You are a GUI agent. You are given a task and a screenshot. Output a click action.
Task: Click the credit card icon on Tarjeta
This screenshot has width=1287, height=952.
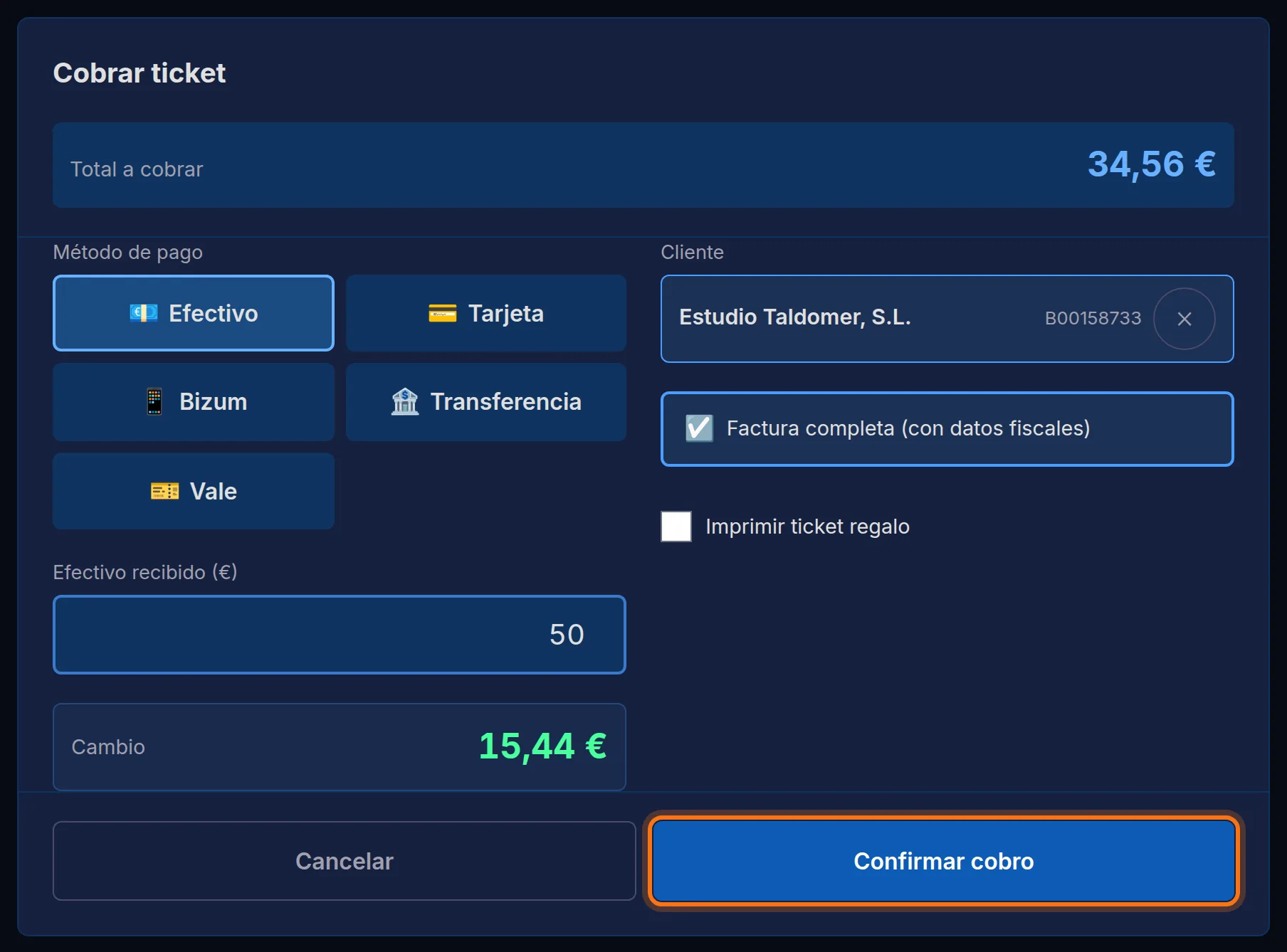(443, 313)
